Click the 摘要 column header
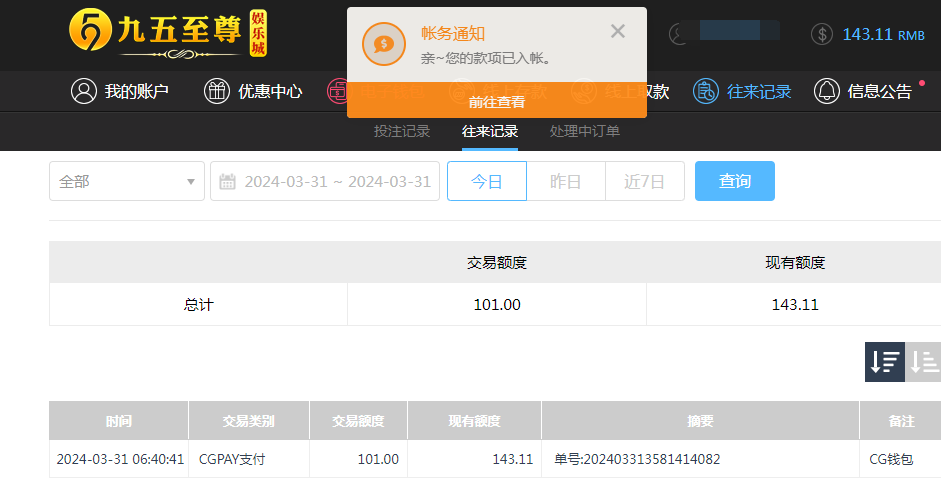 [x=700, y=421]
